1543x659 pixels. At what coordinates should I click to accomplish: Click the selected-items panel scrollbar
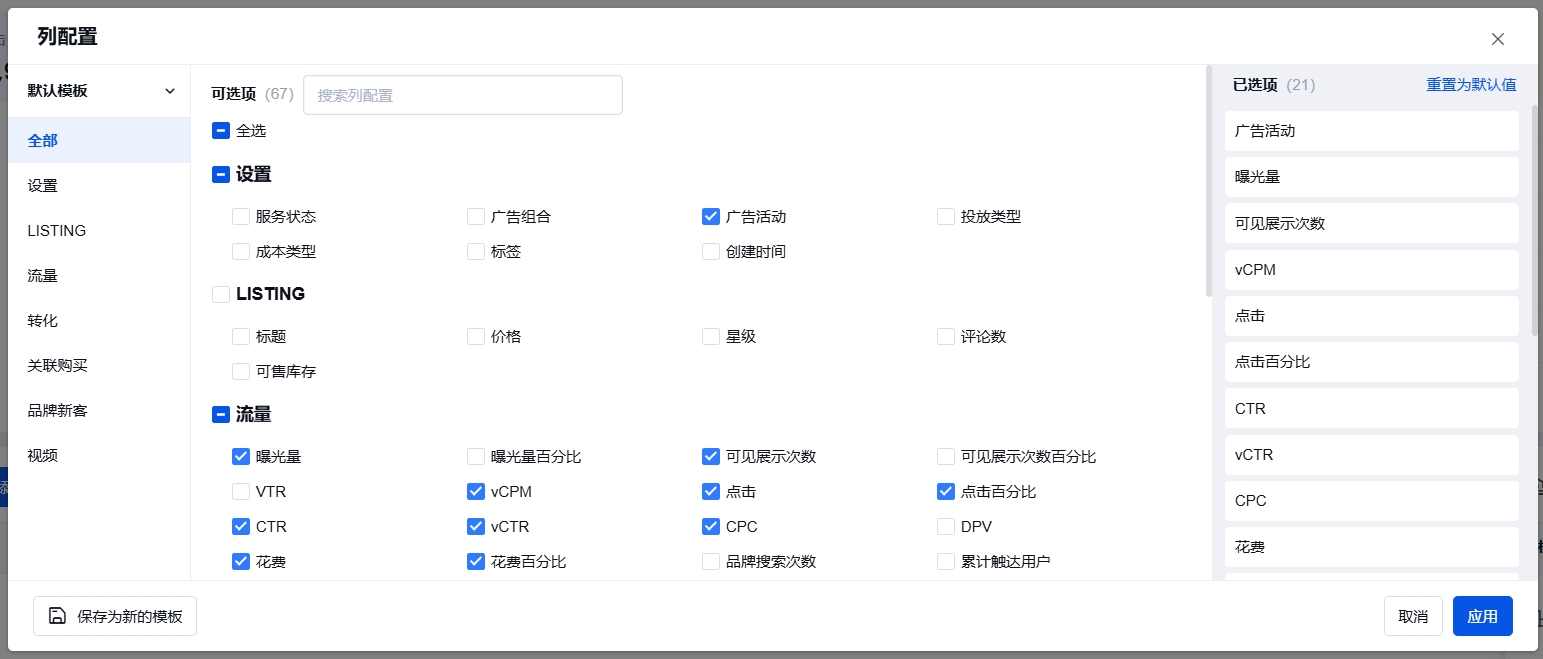tap(1536, 220)
